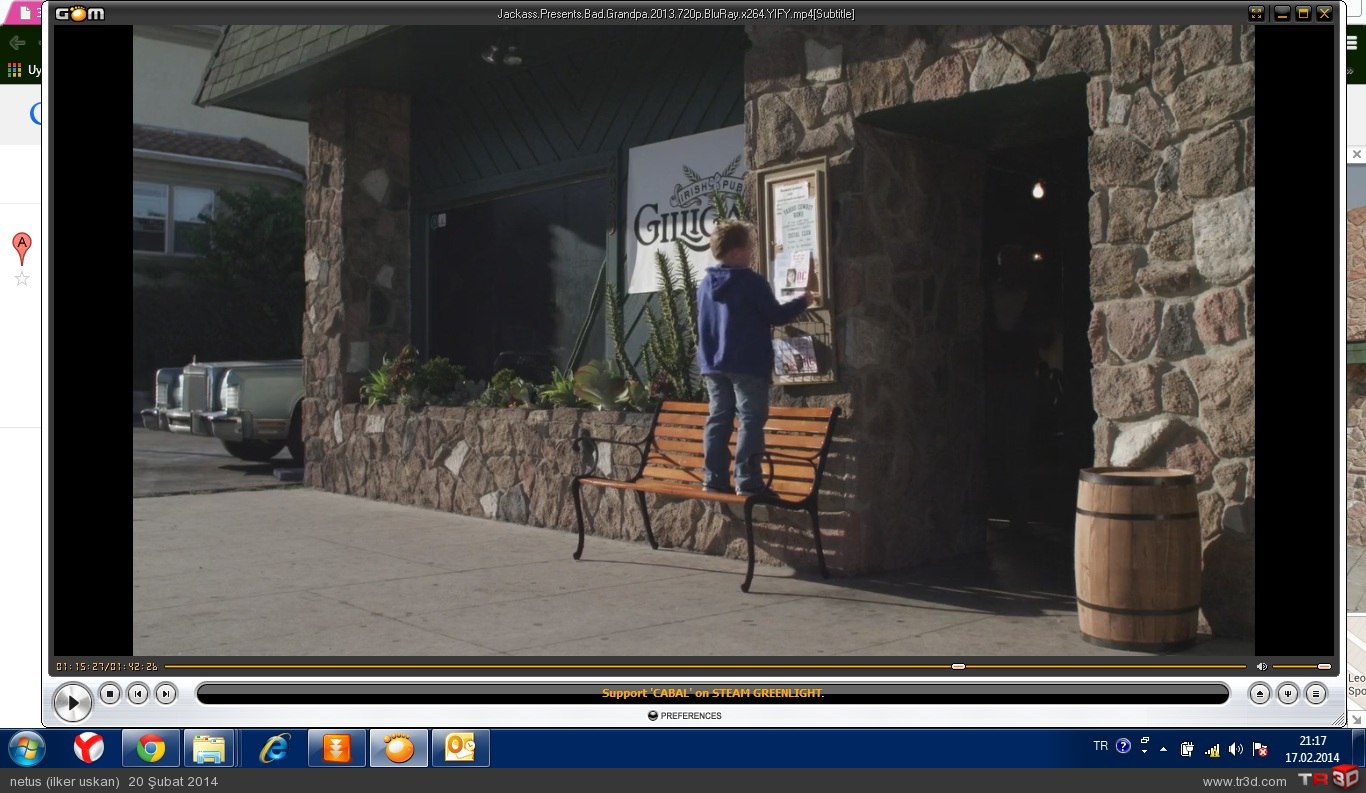Image resolution: width=1366 pixels, height=793 pixels.
Task: Click the GOM logo menu
Action: (x=80, y=14)
